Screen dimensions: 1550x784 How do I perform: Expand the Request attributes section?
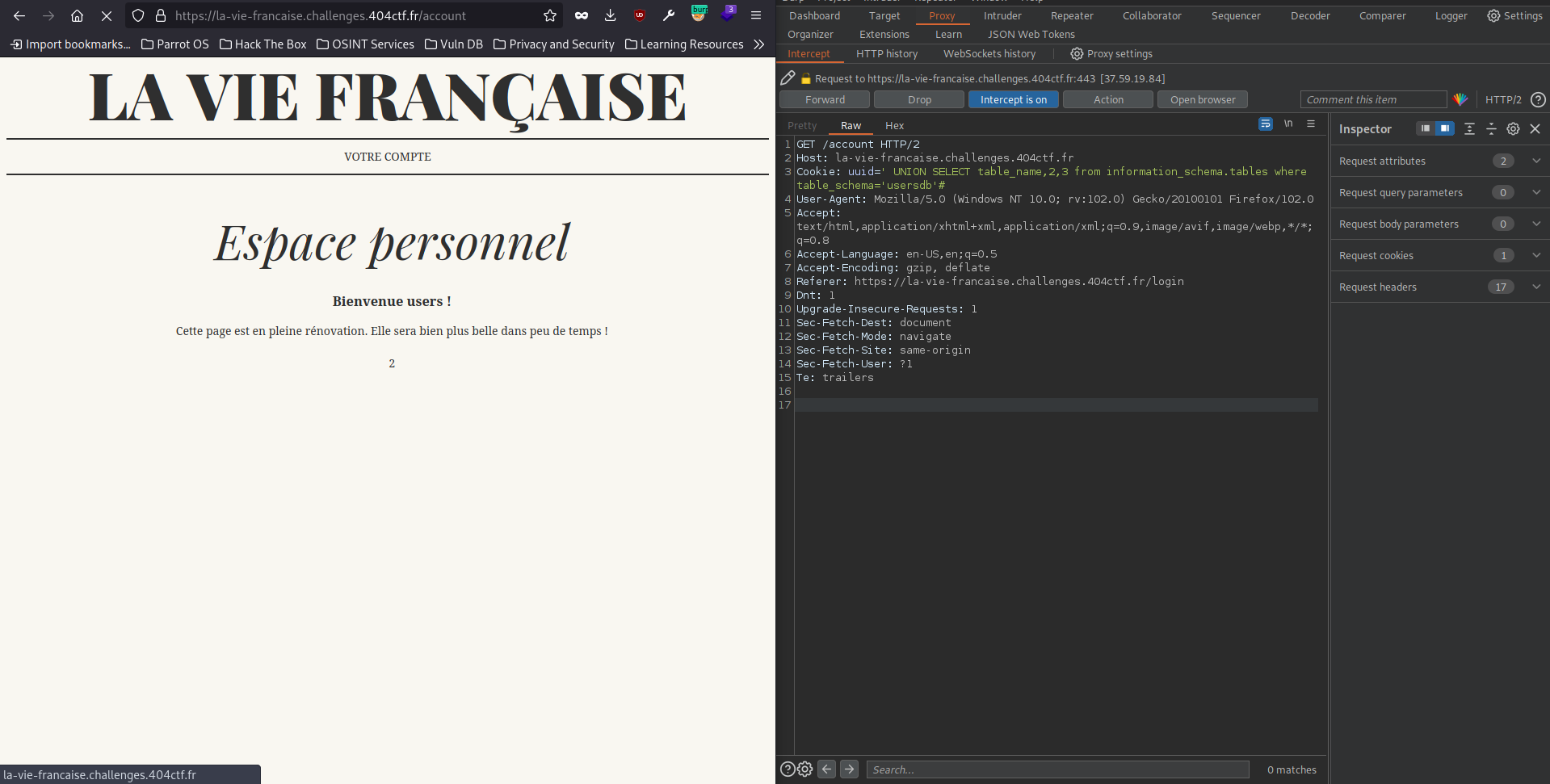coord(1535,161)
